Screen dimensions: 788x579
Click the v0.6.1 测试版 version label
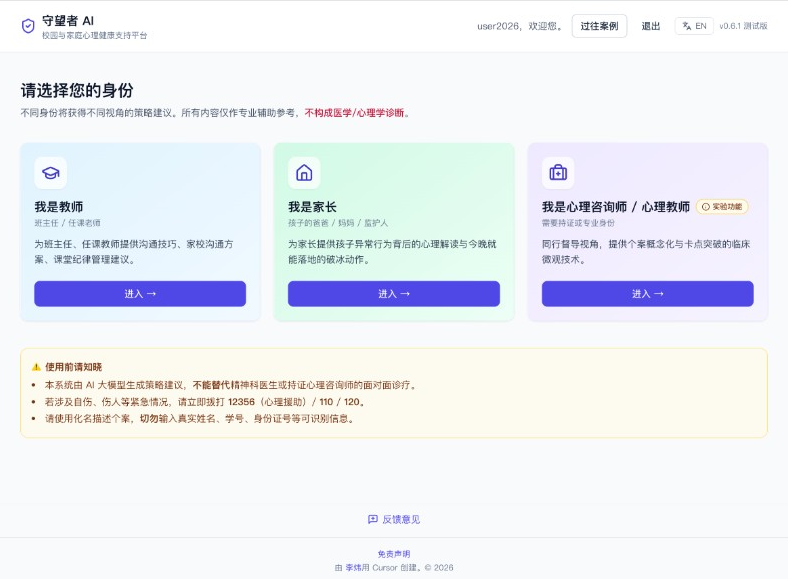tap(743, 26)
